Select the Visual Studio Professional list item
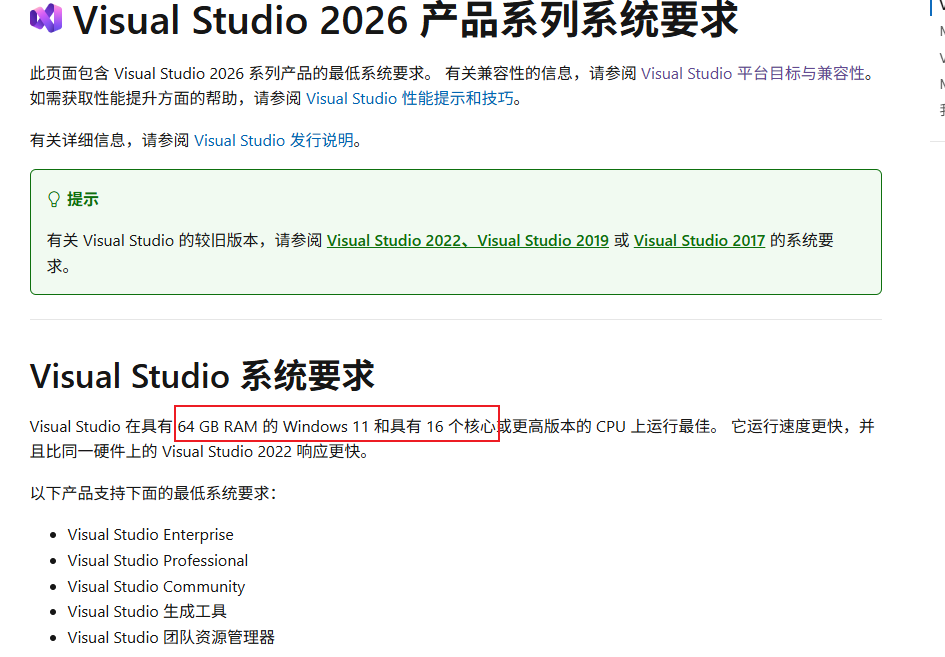This screenshot has height=657, width=945. pos(157,561)
